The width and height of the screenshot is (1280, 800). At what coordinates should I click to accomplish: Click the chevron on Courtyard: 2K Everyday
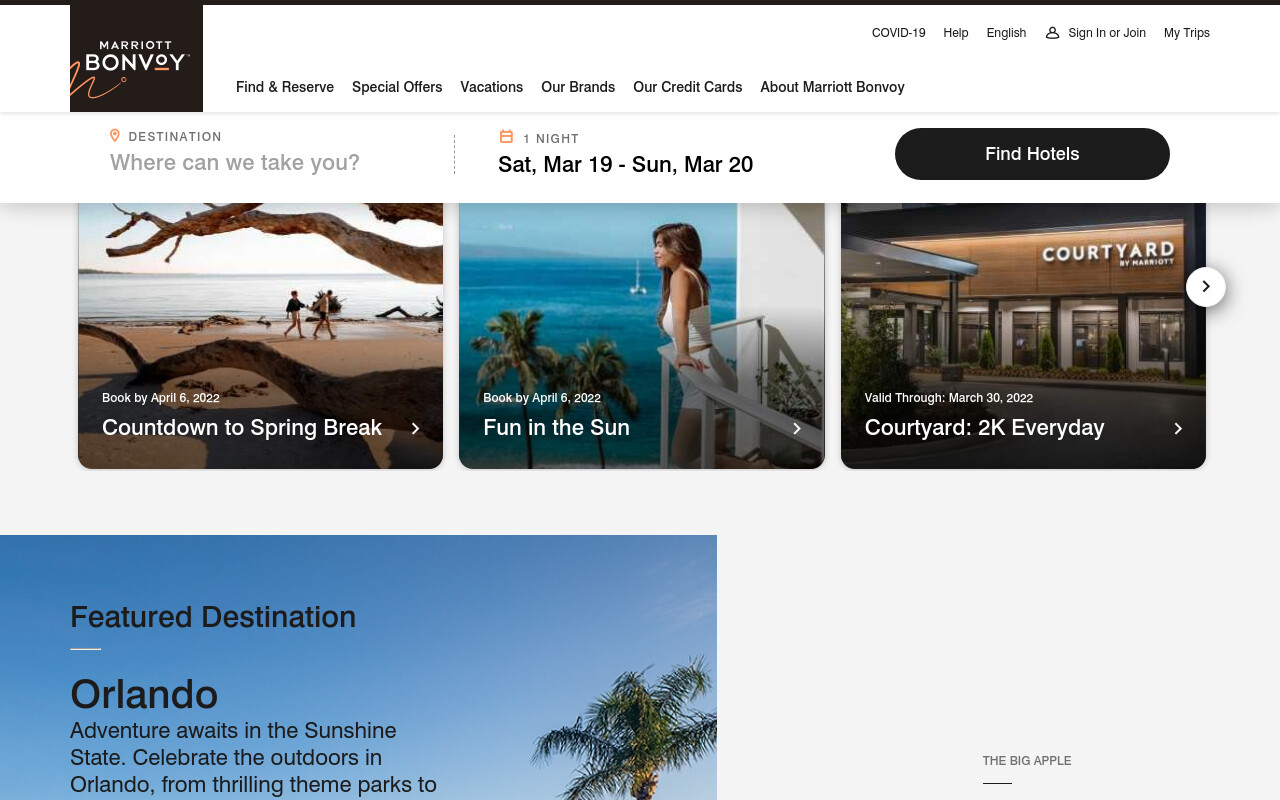1178,428
